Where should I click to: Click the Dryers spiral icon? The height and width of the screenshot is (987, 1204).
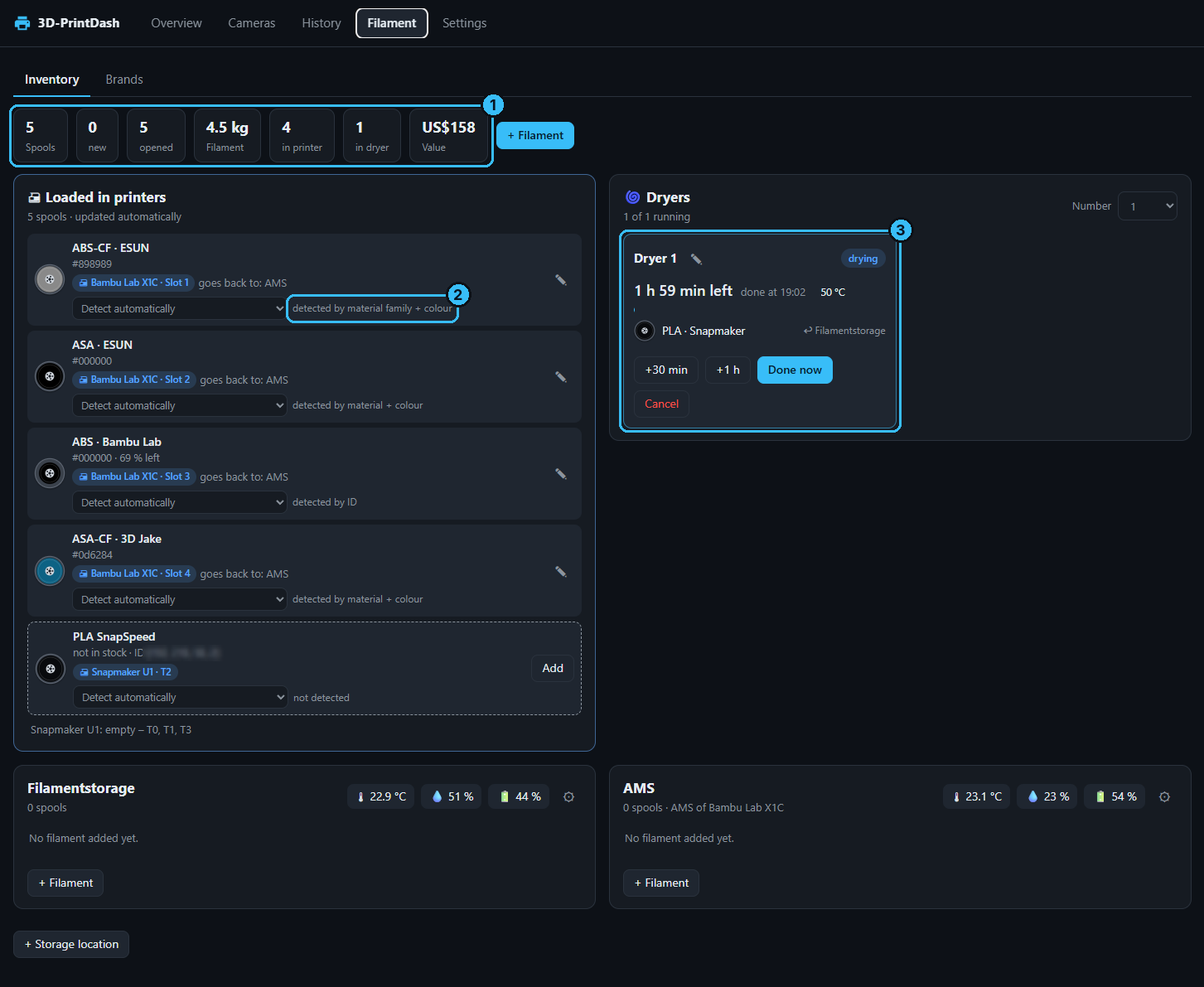(632, 197)
